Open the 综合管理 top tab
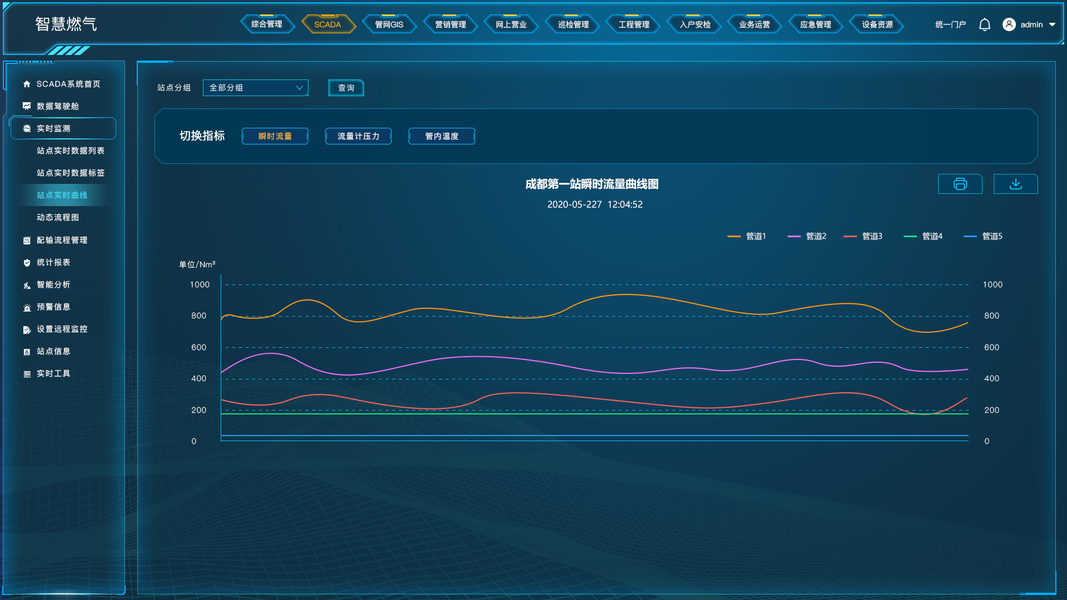 [267, 24]
